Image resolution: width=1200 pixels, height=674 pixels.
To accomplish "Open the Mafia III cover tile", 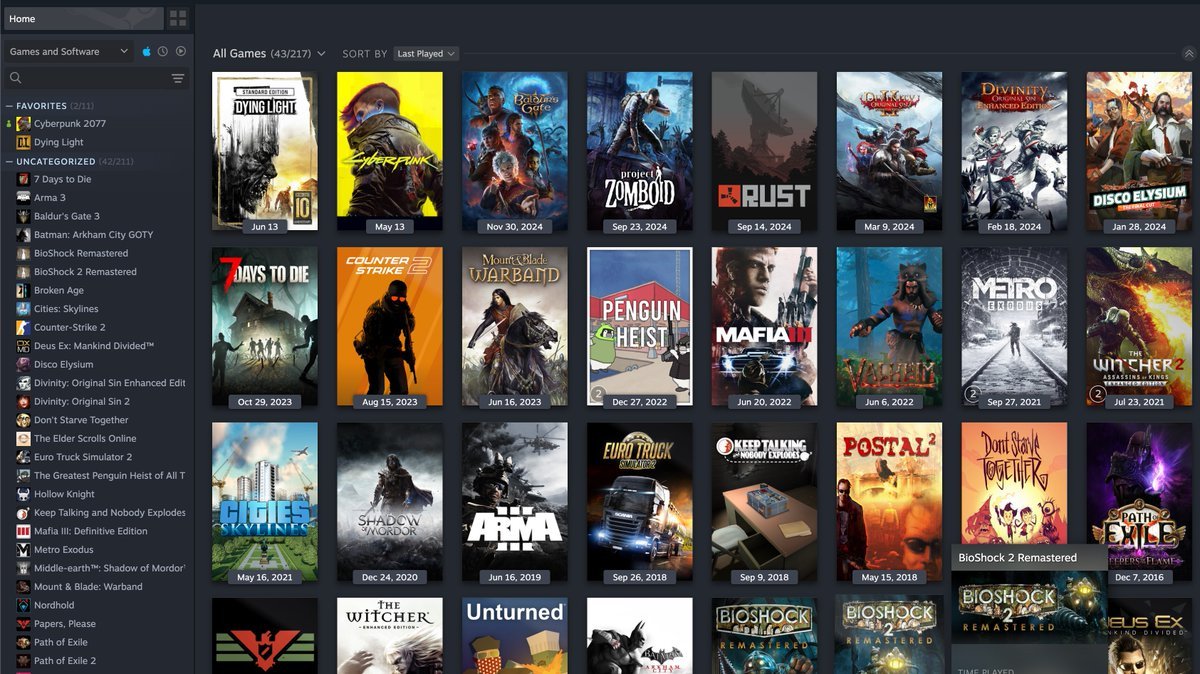I will coord(764,327).
